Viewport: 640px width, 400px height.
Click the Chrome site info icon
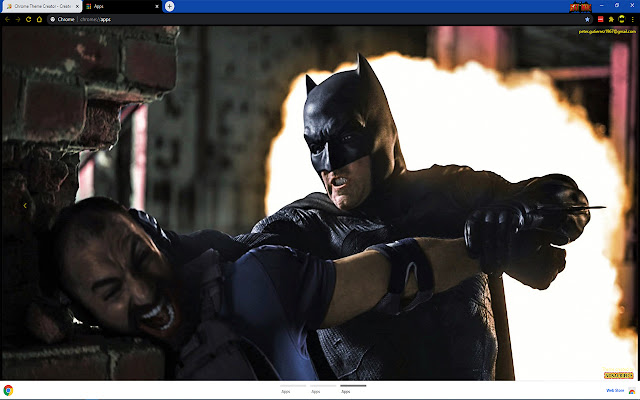tap(53, 19)
